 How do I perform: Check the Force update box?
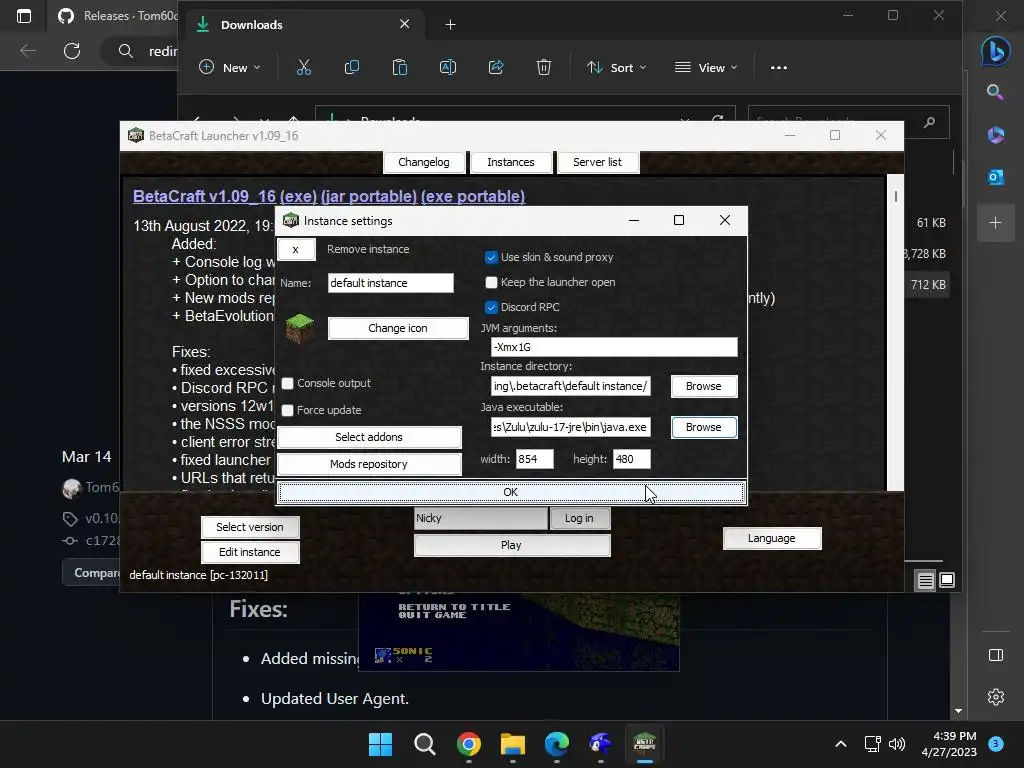[x=287, y=410]
